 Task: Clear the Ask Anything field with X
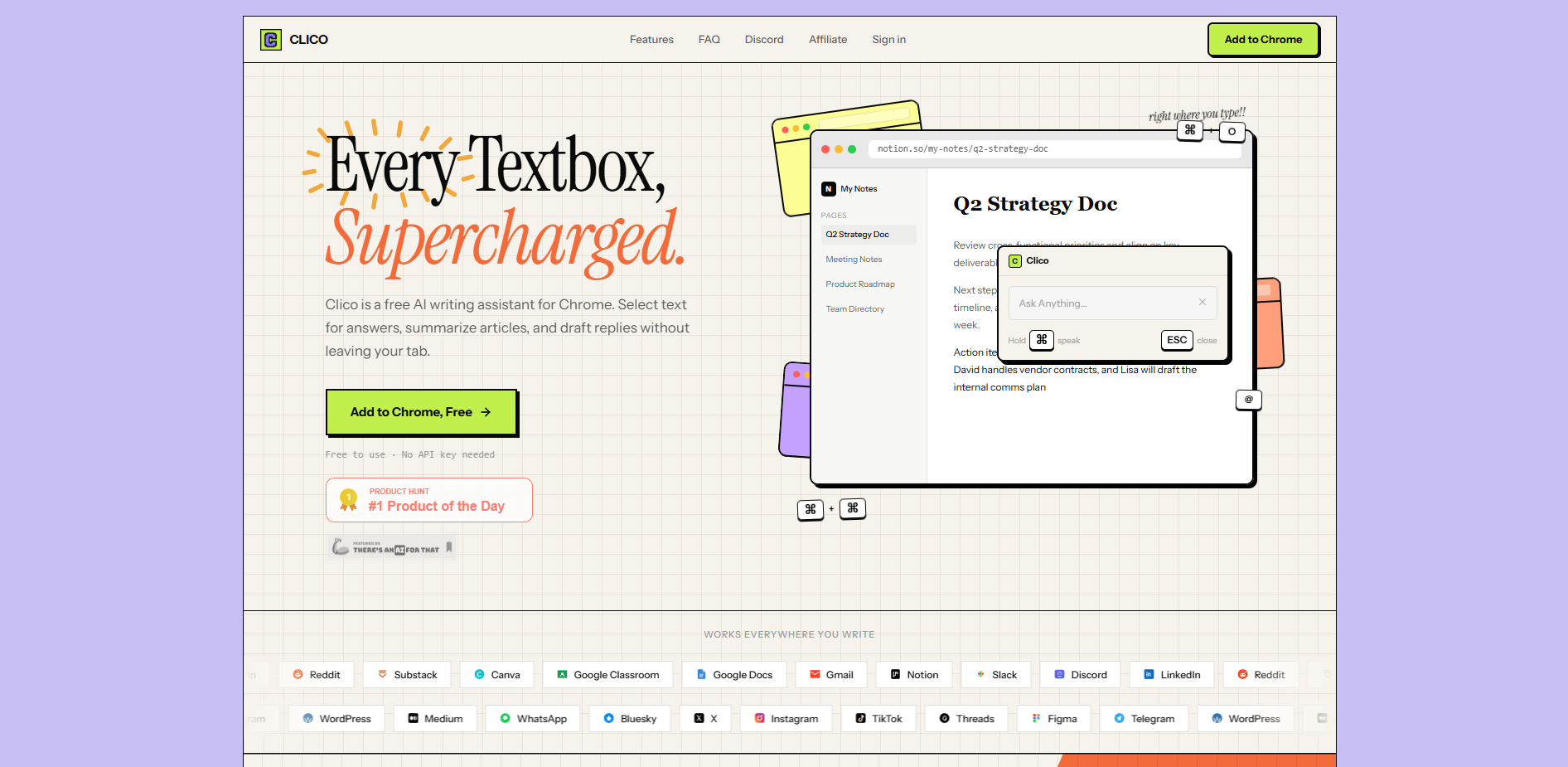pos(1203,302)
